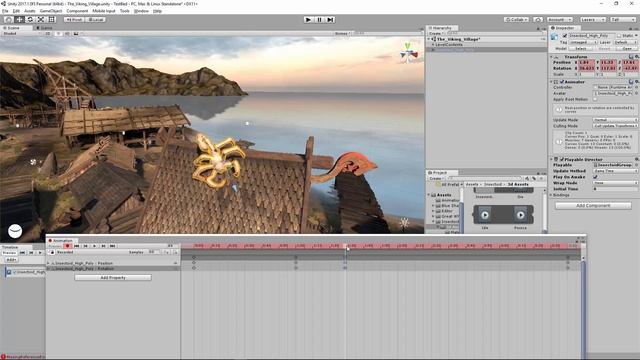Image resolution: width=640 pixels, height=360 pixels.
Task: Open the File menu
Action: coord(5,11)
